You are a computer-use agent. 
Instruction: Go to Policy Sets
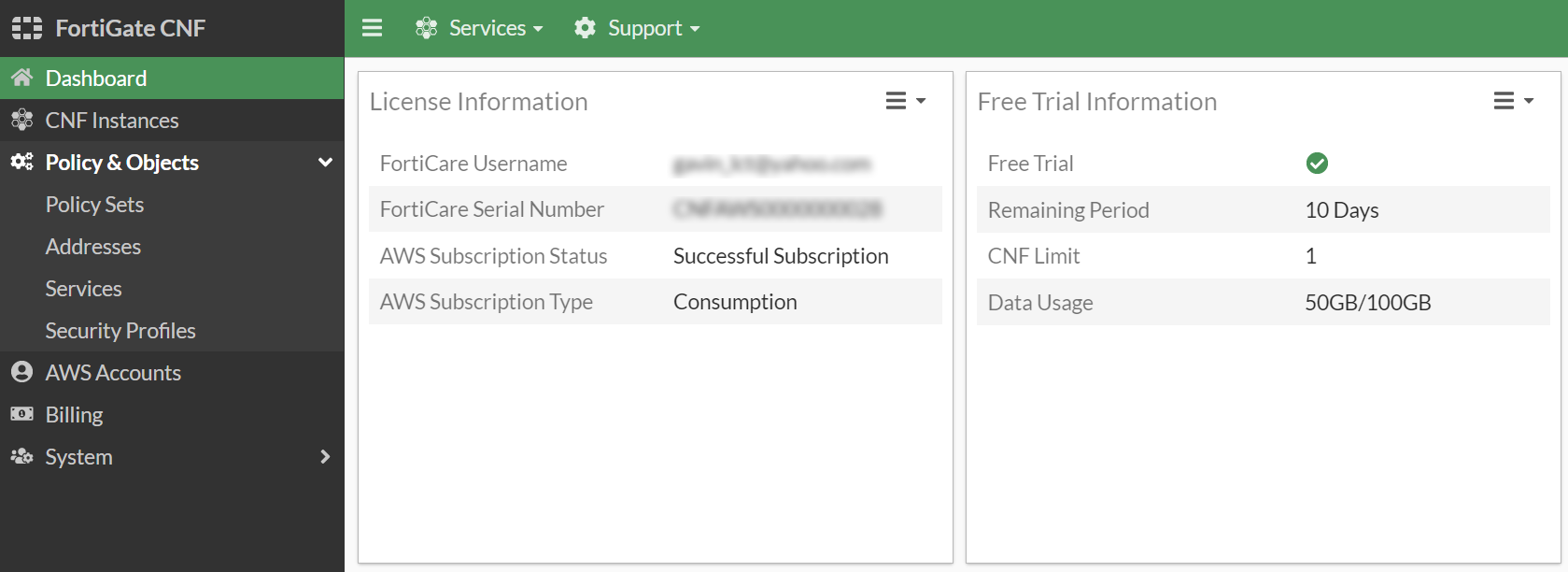click(94, 205)
